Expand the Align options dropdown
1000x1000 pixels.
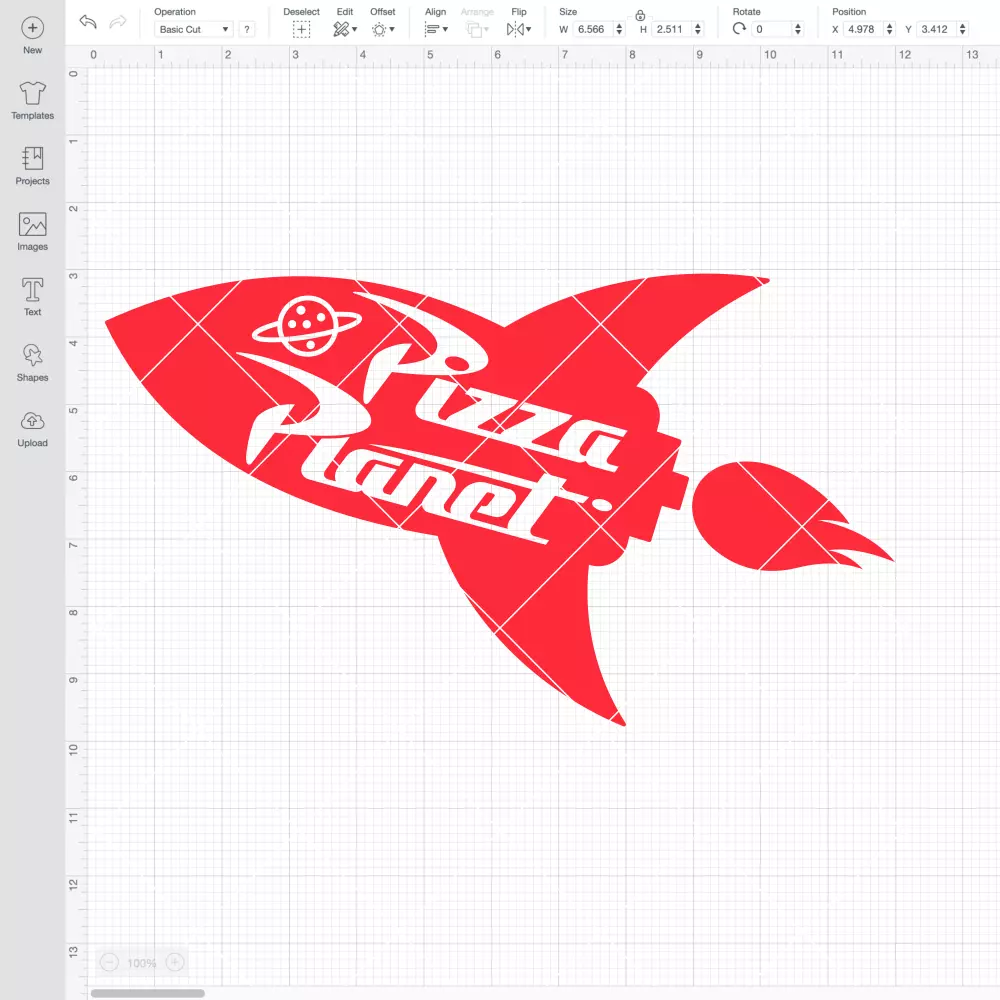click(x=436, y=29)
